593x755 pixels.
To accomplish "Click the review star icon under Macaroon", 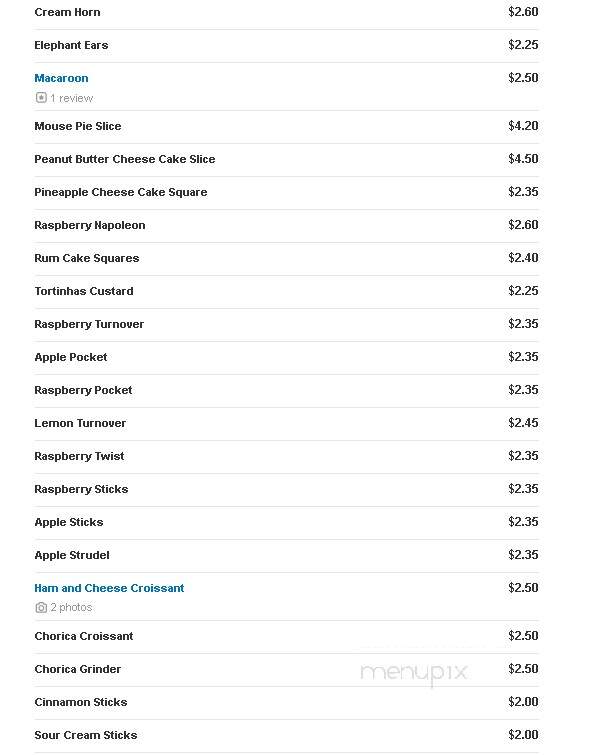I will coord(41,98).
